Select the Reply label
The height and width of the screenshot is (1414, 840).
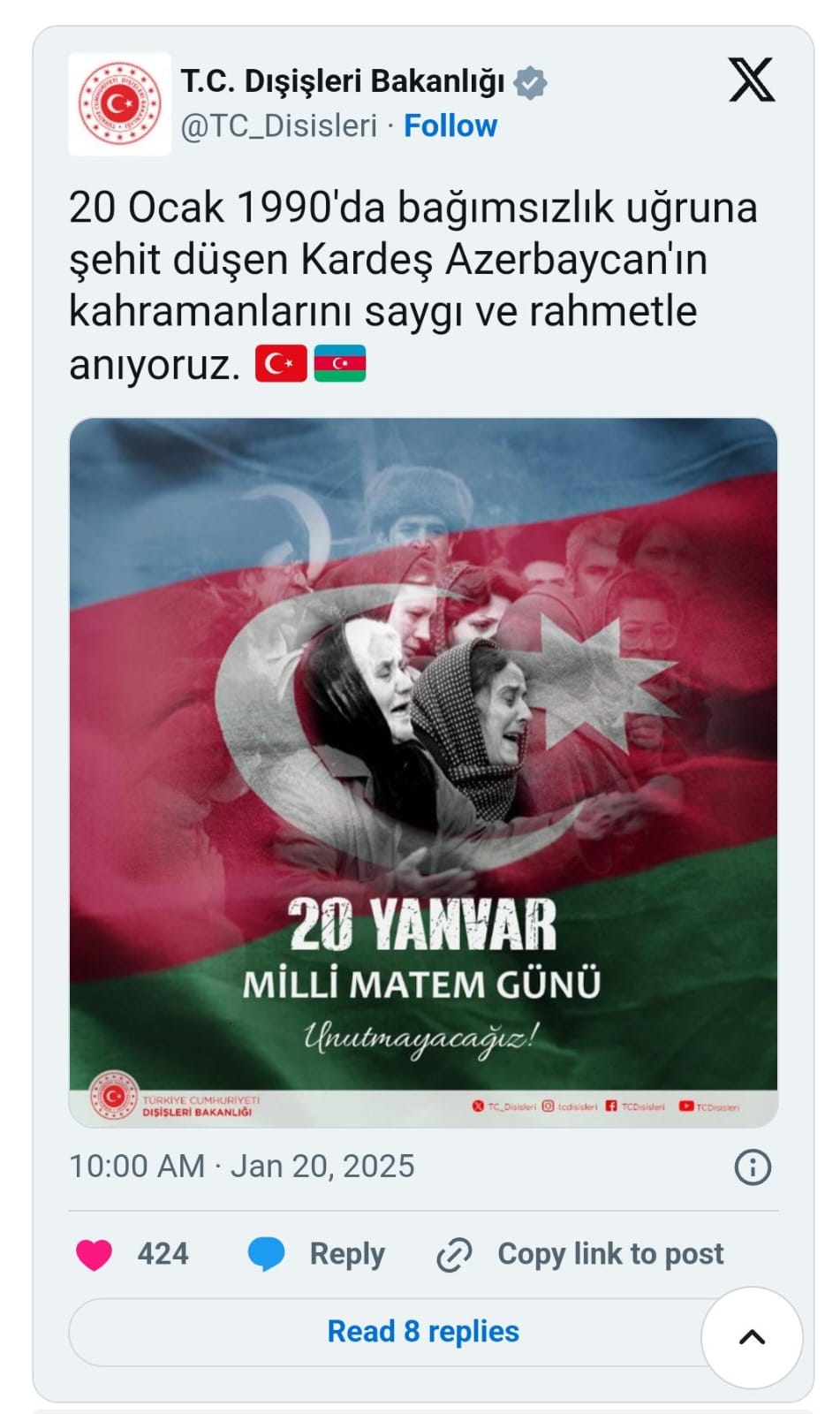(347, 1254)
